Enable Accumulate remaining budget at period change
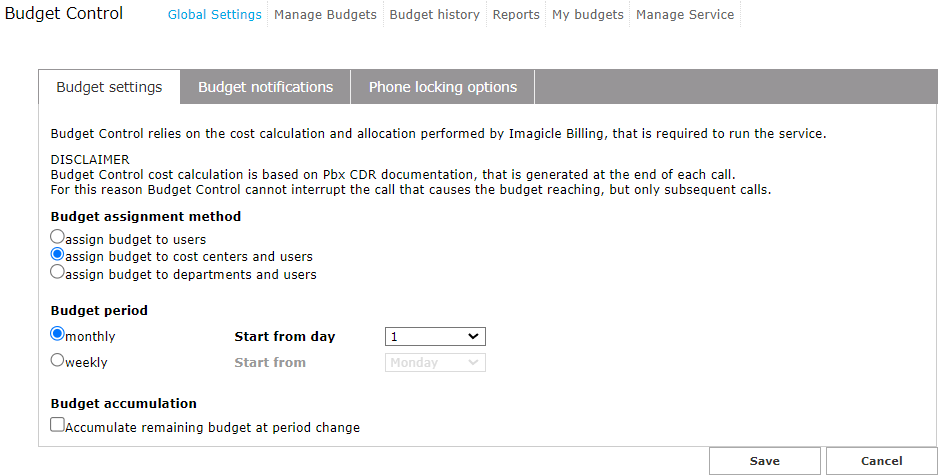 click(58, 425)
